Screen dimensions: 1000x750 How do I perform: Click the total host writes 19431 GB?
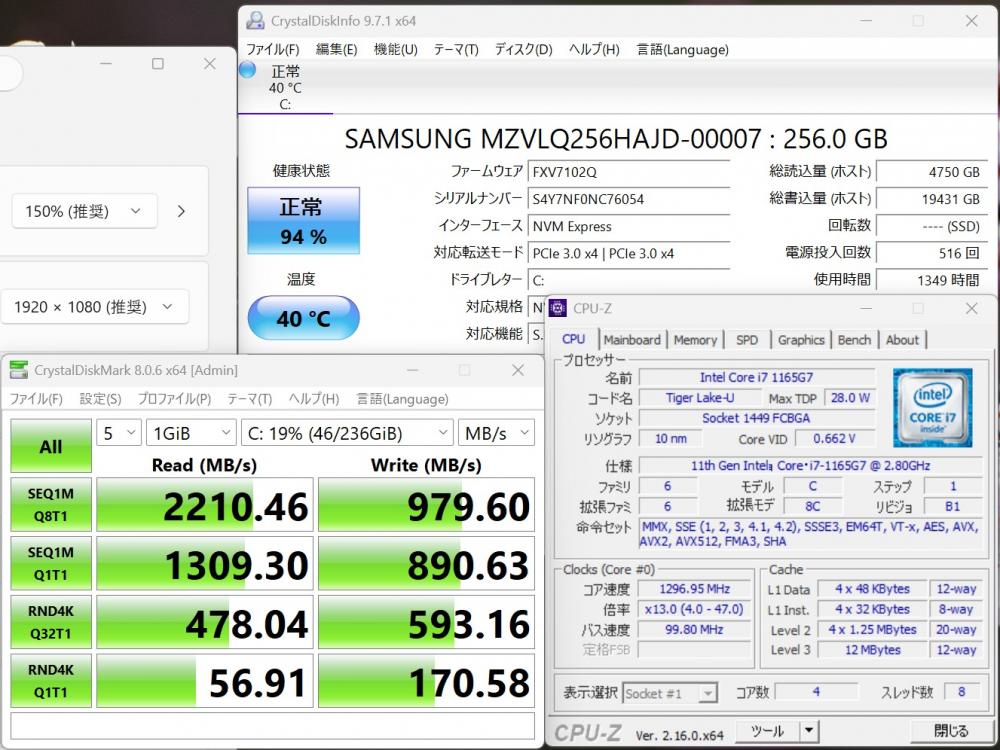click(x=932, y=199)
